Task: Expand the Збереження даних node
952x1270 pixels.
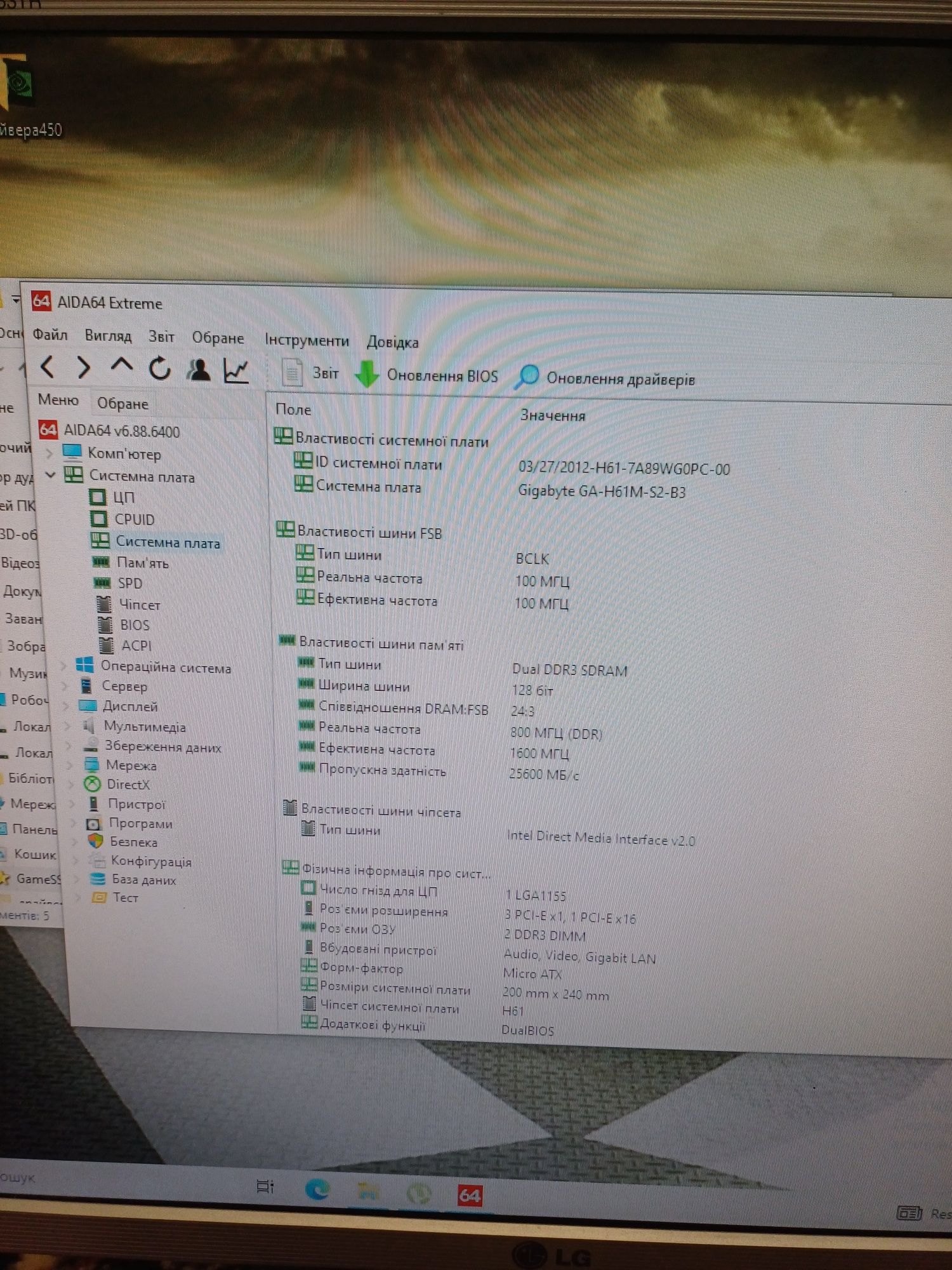Action: point(69,745)
